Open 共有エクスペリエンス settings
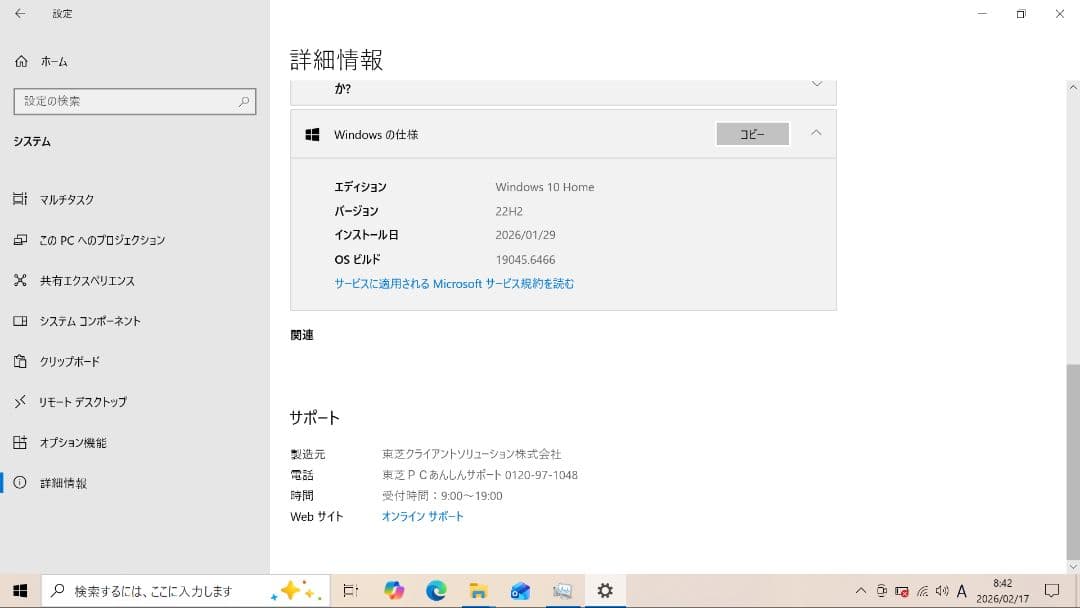 [x=134, y=280]
